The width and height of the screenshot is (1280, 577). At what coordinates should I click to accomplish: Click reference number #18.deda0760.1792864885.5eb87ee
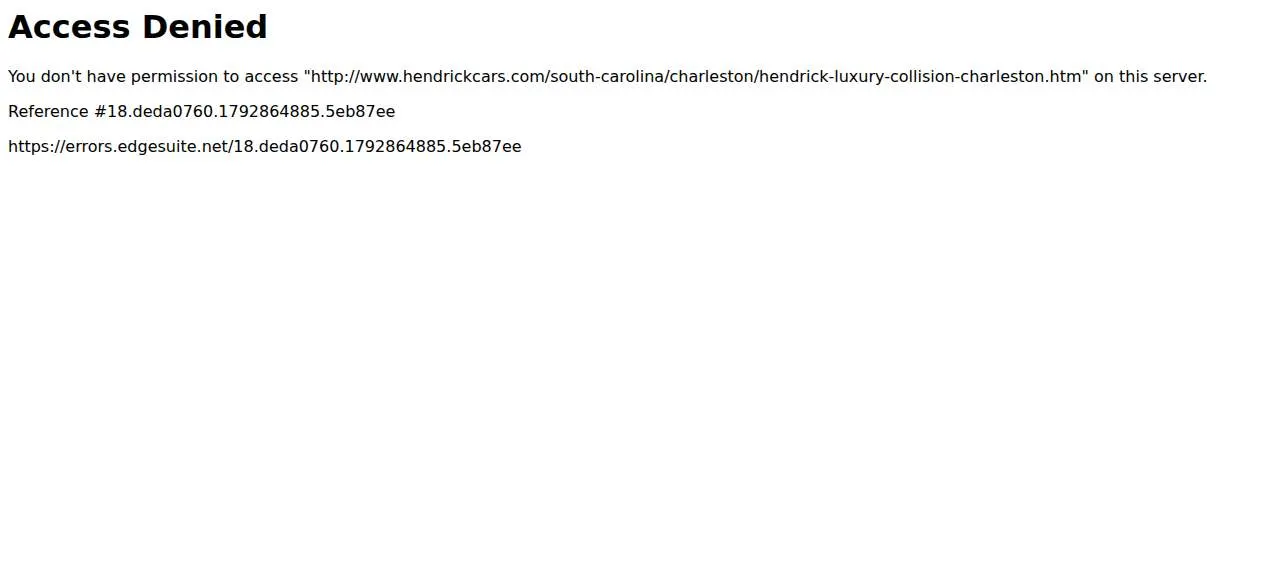tap(244, 111)
